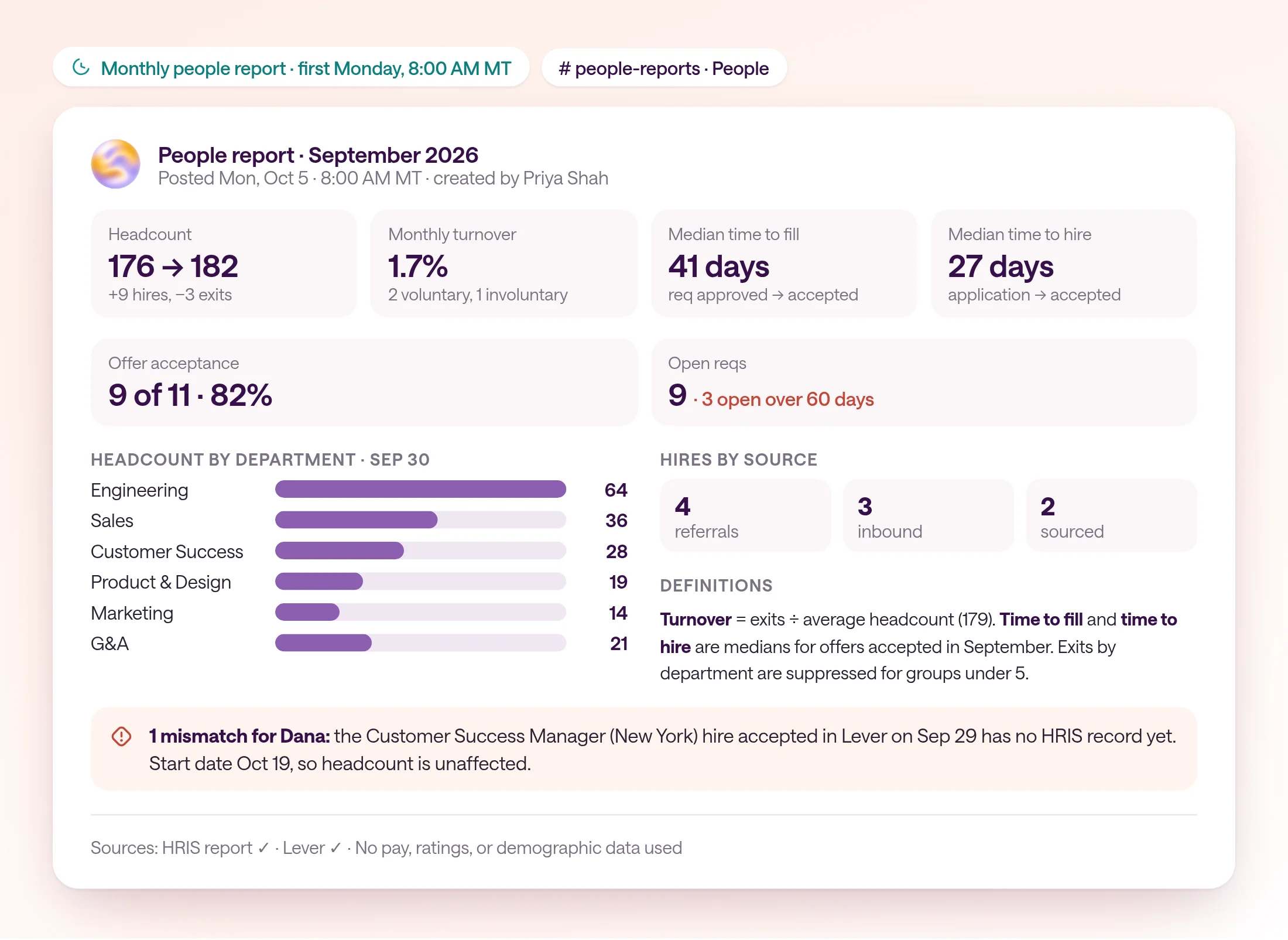The width and height of the screenshot is (1288, 940).
Task: Click the Definitions heading
Action: tap(716, 586)
